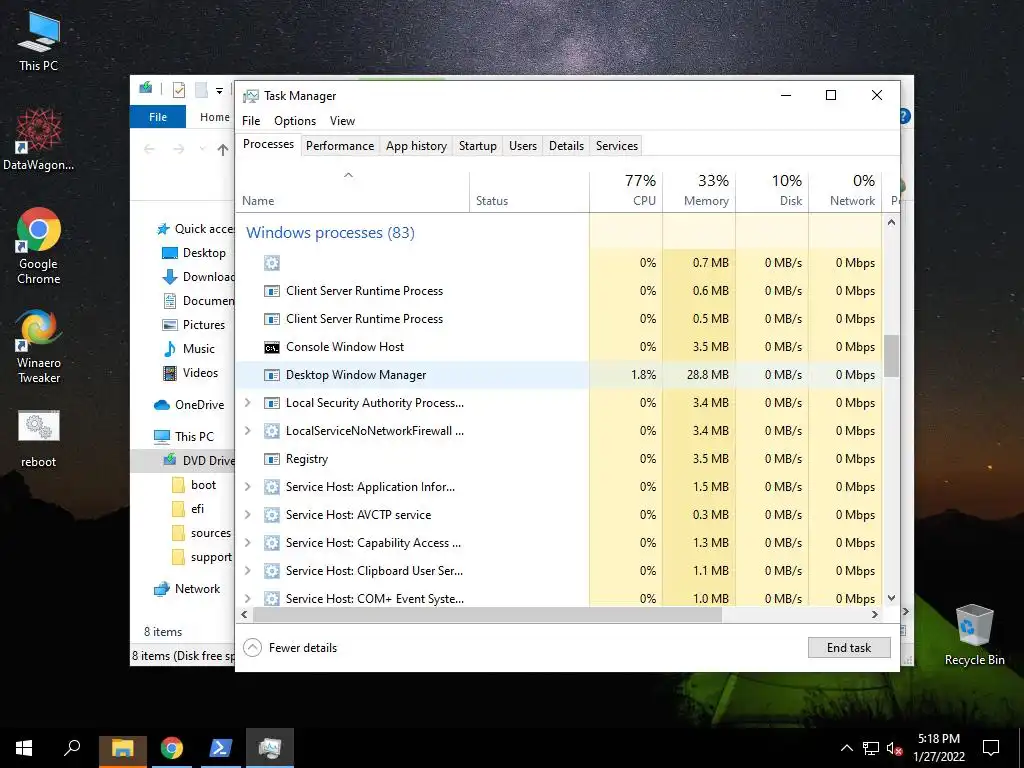
Task: Click Explorer back arrow button
Action: pos(150,150)
